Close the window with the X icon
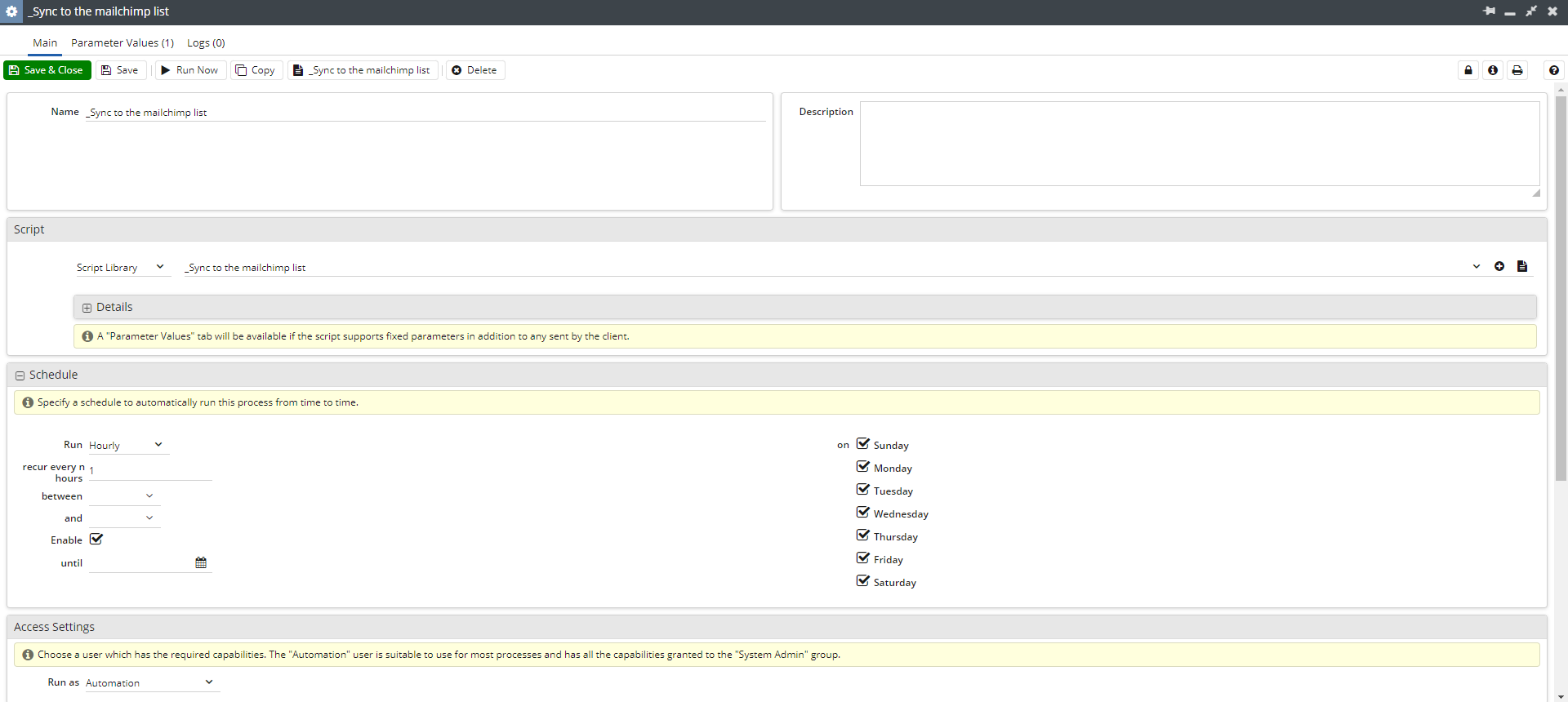This screenshot has width=1568, height=702. click(1552, 11)
